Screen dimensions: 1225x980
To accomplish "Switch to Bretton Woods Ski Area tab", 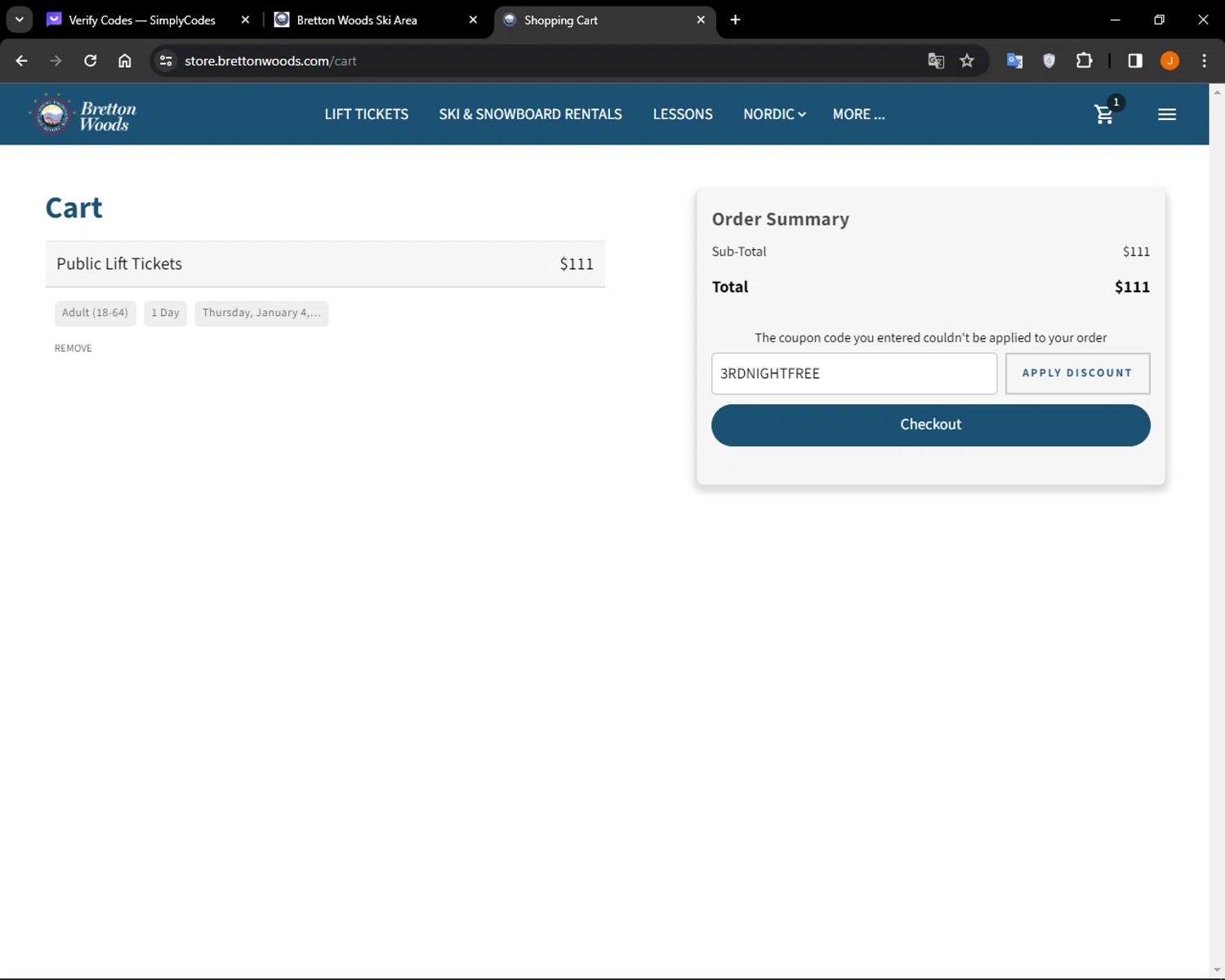I will tap(357, 20).
